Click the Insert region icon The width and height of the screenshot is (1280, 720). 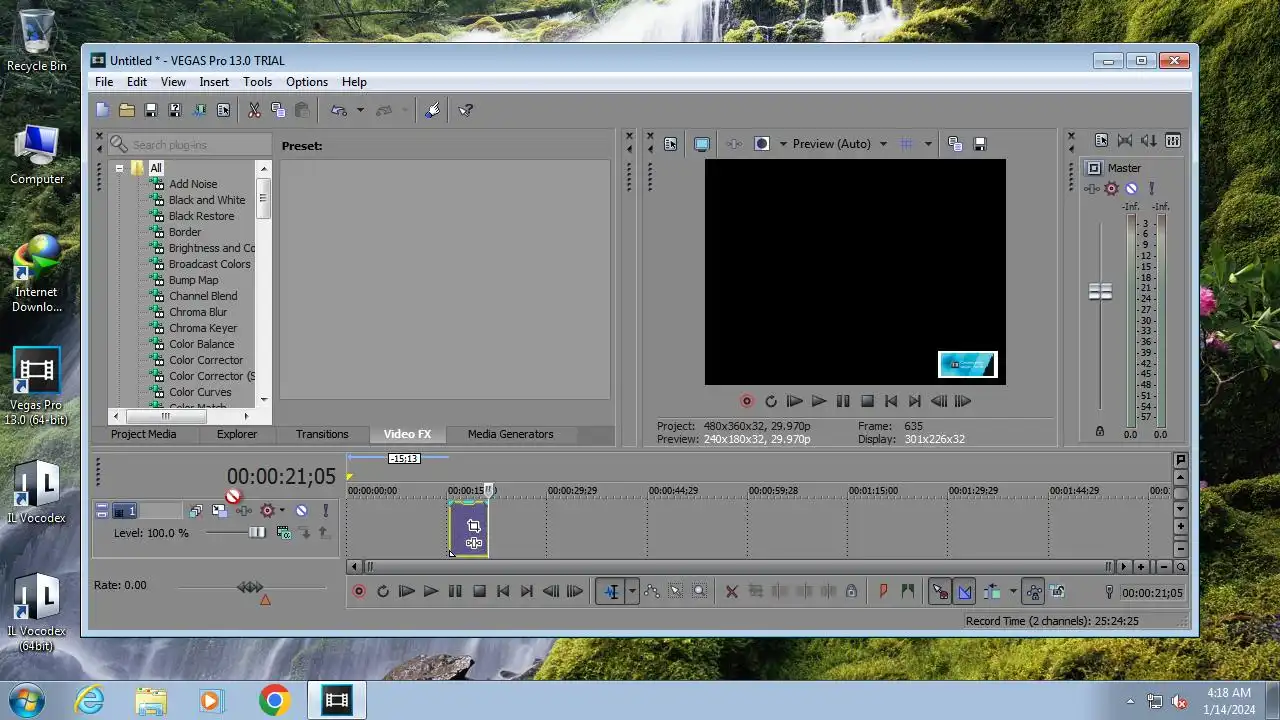coord(907,592)
